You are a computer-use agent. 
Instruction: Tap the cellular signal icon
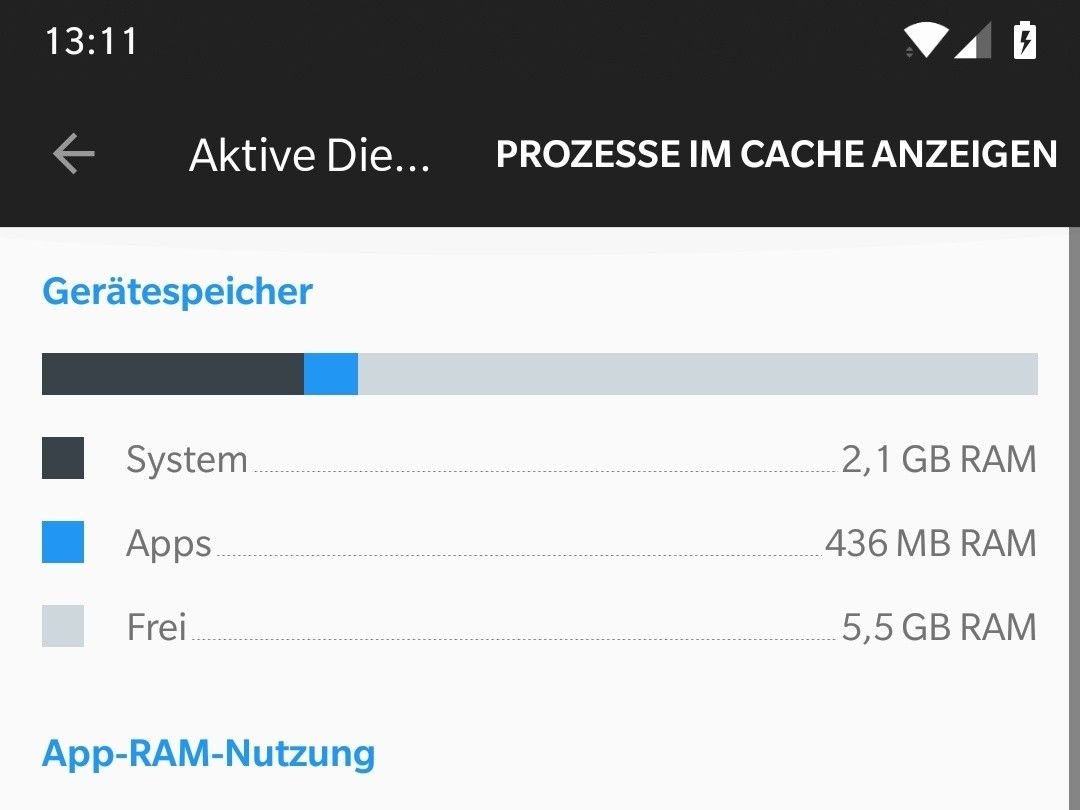[x=973, y=40]
